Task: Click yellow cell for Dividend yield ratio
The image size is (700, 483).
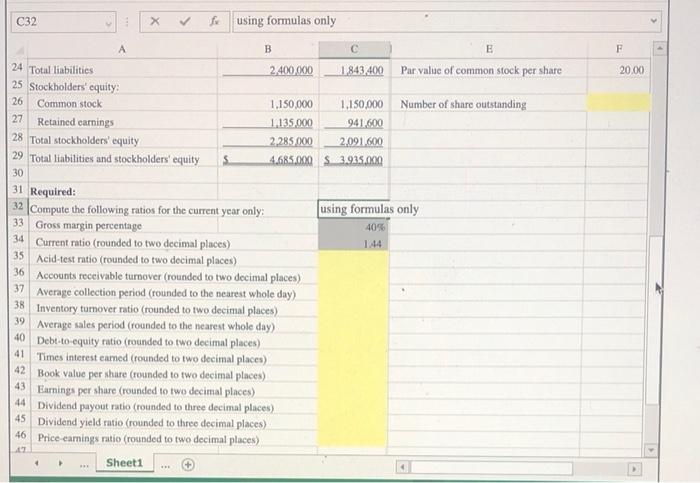Action: tap(353, 422)
